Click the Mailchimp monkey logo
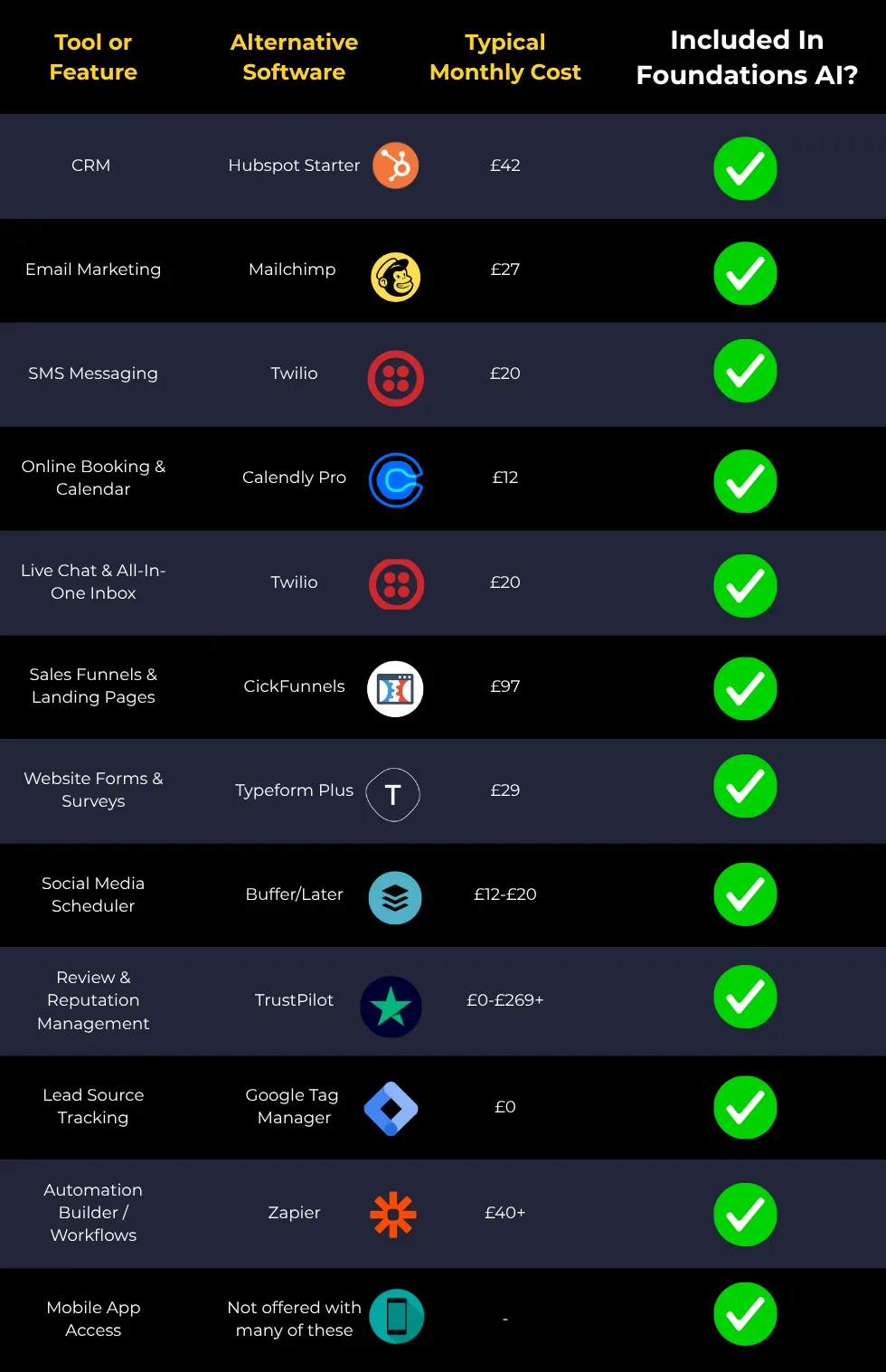The height and width of the screenshot is (1372, 886). [x=395, y=277]
